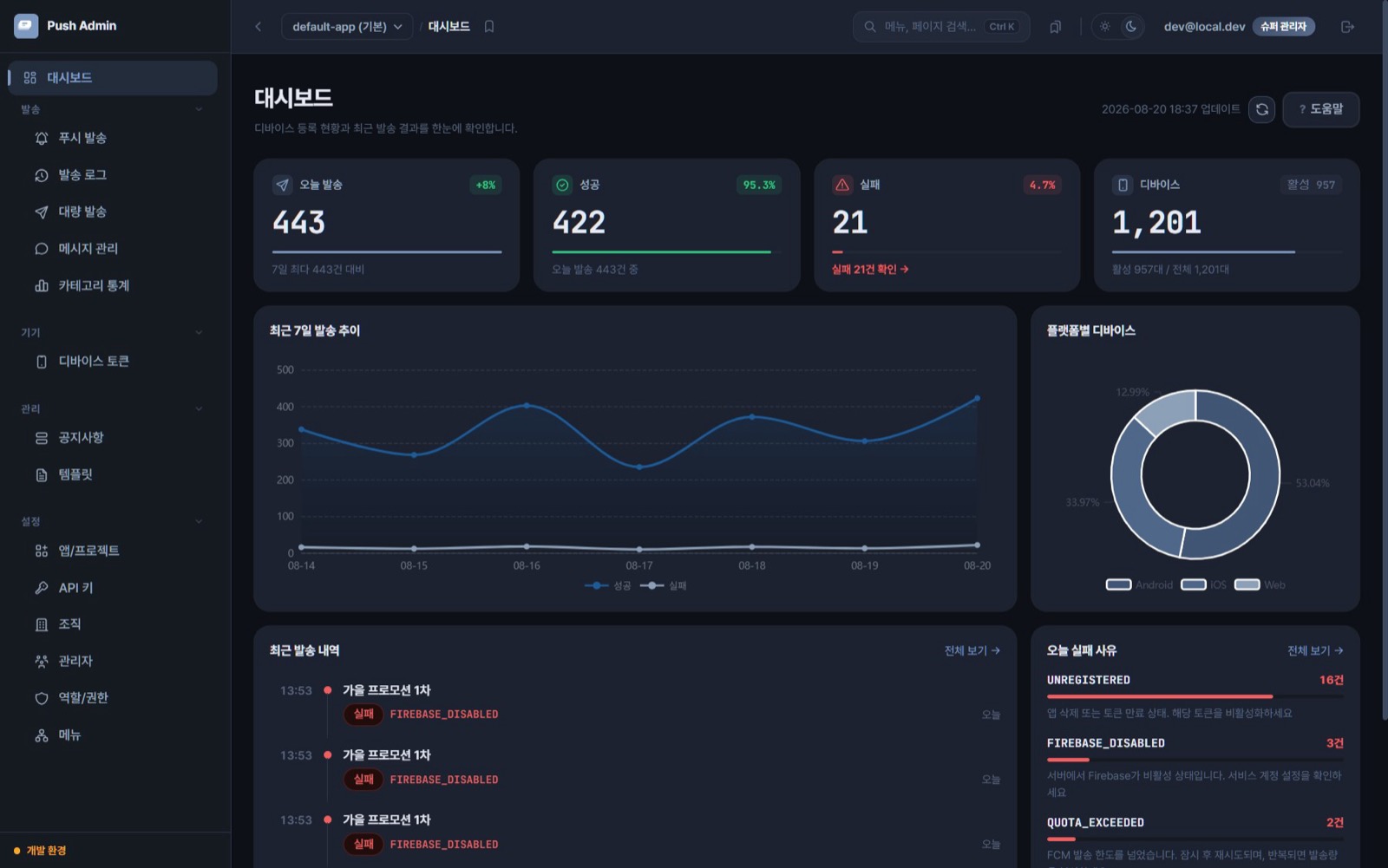Click the shield icon next to 역할/권한
1388x868 pixels.
pyautogui.click(x=42, y=698)
